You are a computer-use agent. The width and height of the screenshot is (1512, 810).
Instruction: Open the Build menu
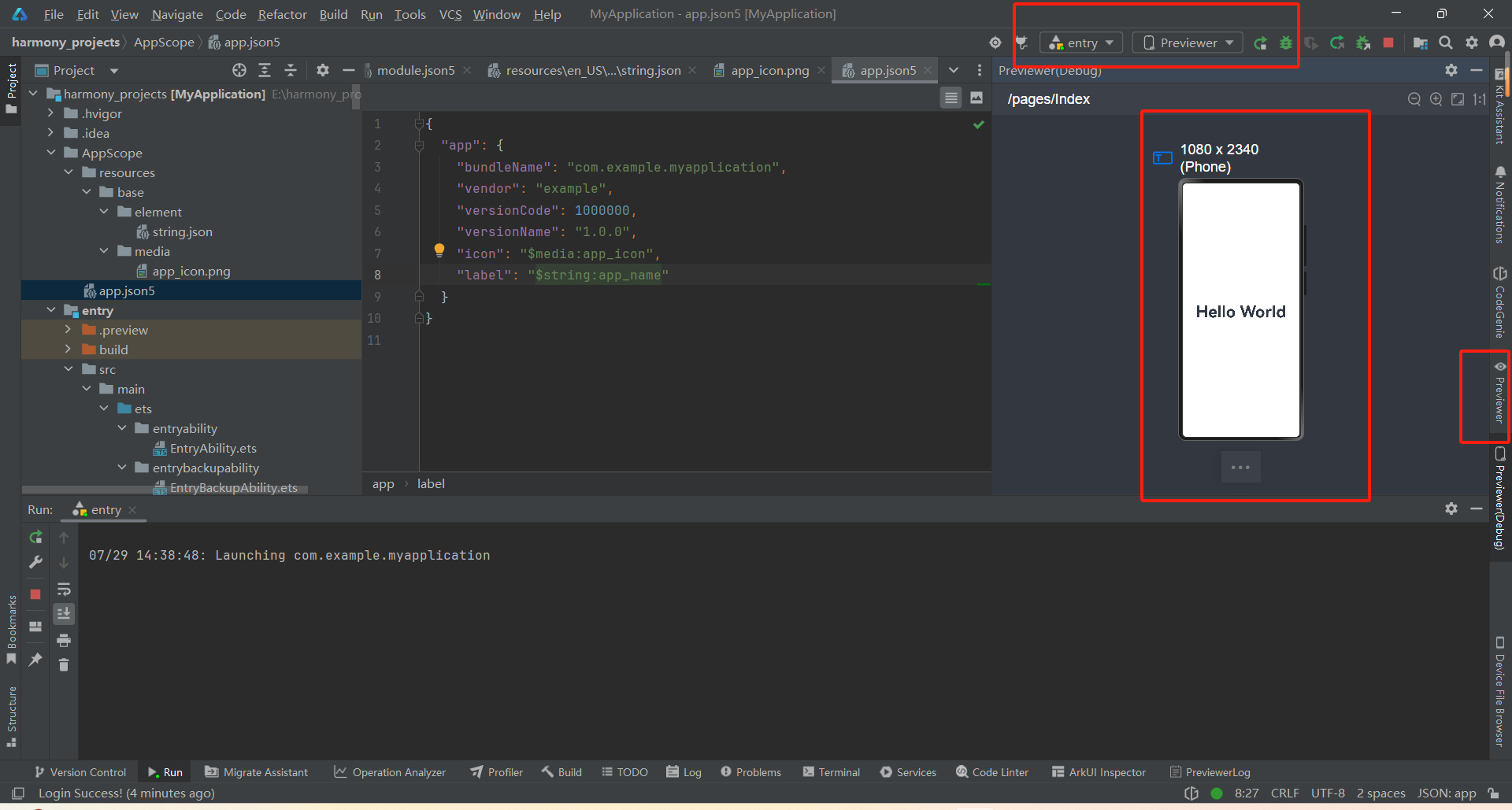(x=333, y=14)
